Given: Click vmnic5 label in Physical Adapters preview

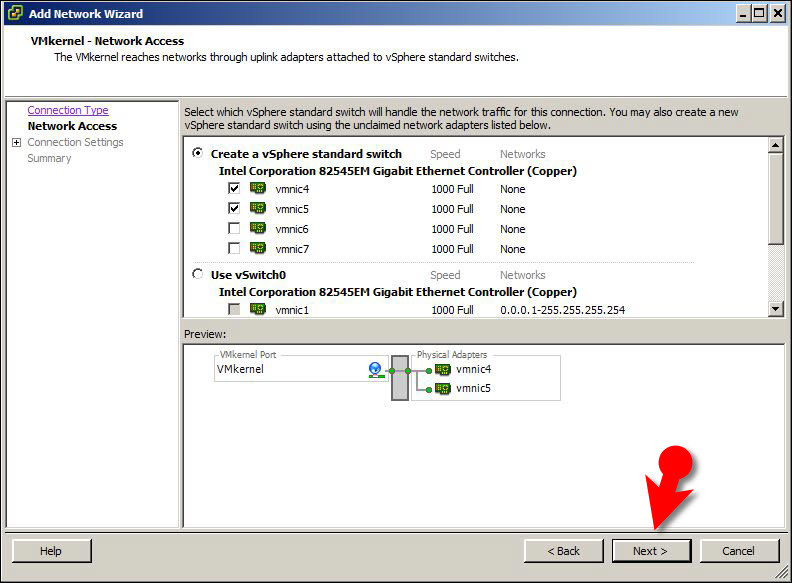Looking at the screenshot, I should 473,388.
